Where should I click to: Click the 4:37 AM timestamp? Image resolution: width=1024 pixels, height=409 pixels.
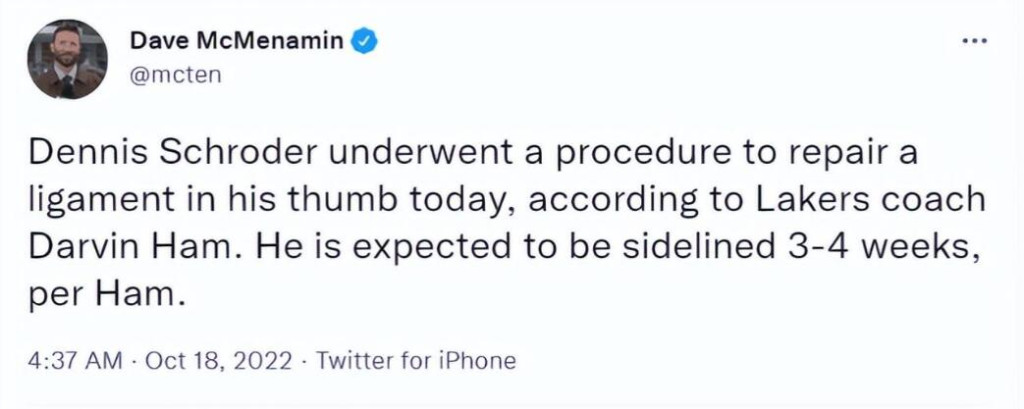coord(75,360)
